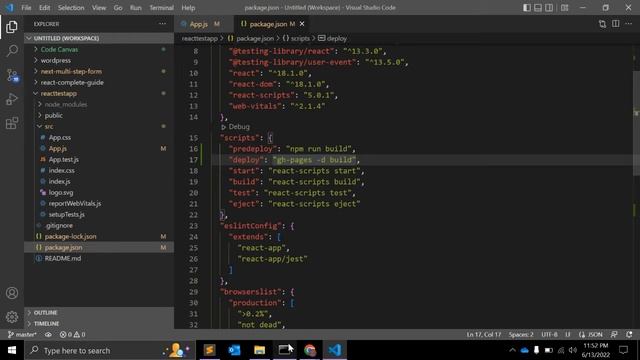Change LF end of line sequence

(x=568, y=334)
